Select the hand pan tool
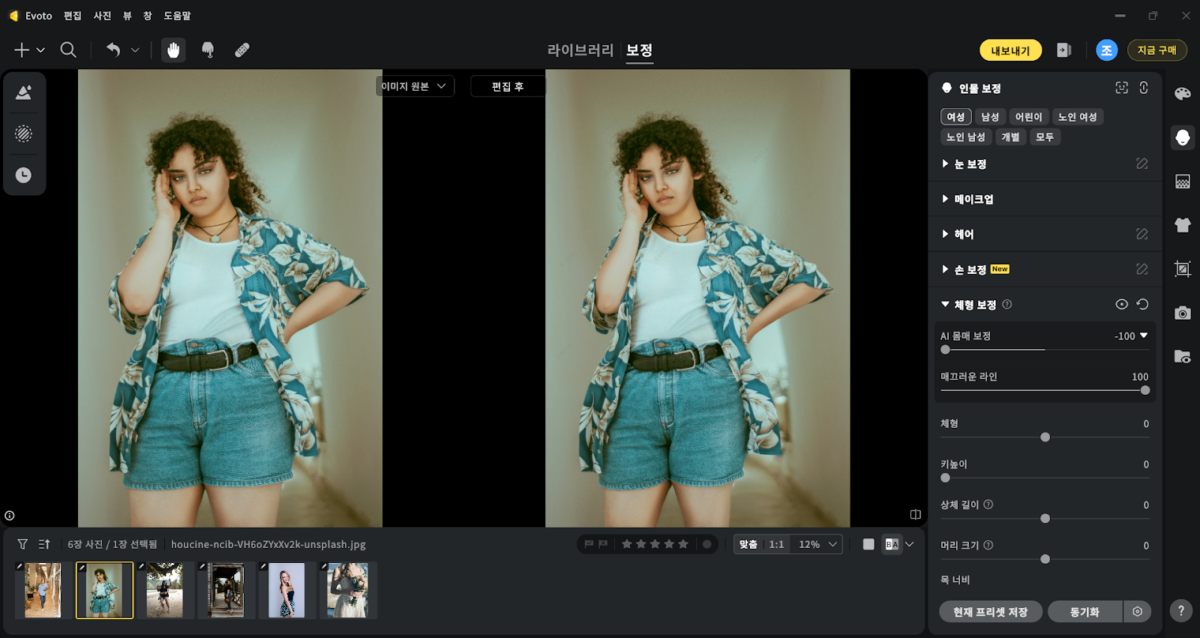 pyautogui.click(x=174, y=50)
